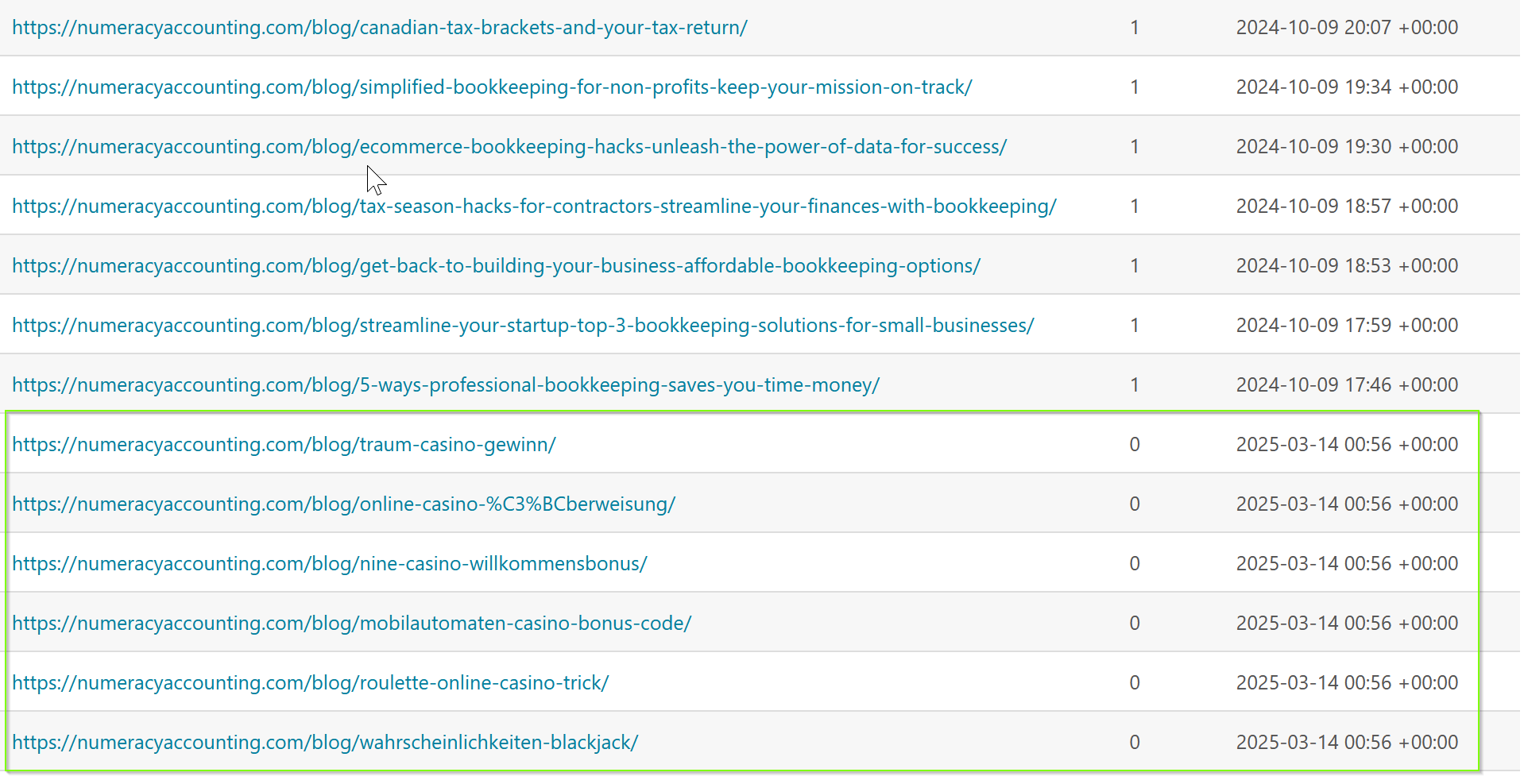Click the ecommerce-bookkeeping-hacks blog URL
This screenshot has height=784, width=1524.
point(509,147)
